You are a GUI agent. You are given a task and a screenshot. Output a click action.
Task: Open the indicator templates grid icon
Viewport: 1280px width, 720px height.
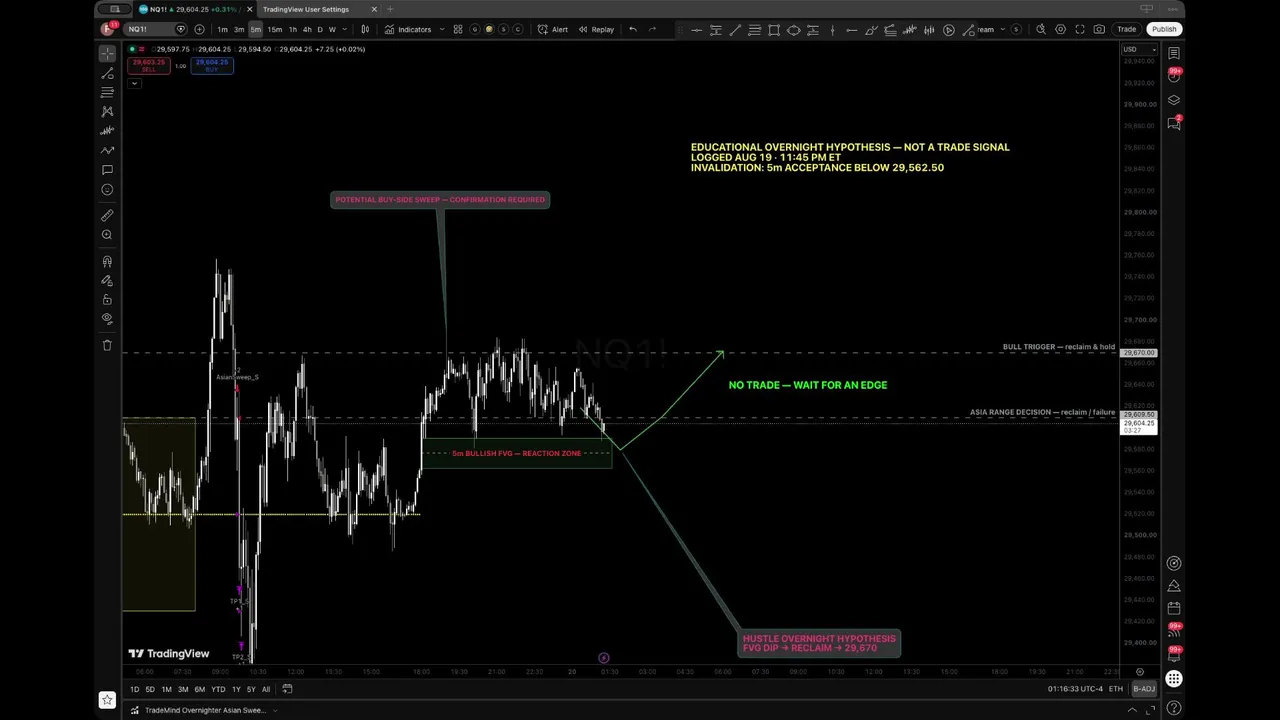458,29
